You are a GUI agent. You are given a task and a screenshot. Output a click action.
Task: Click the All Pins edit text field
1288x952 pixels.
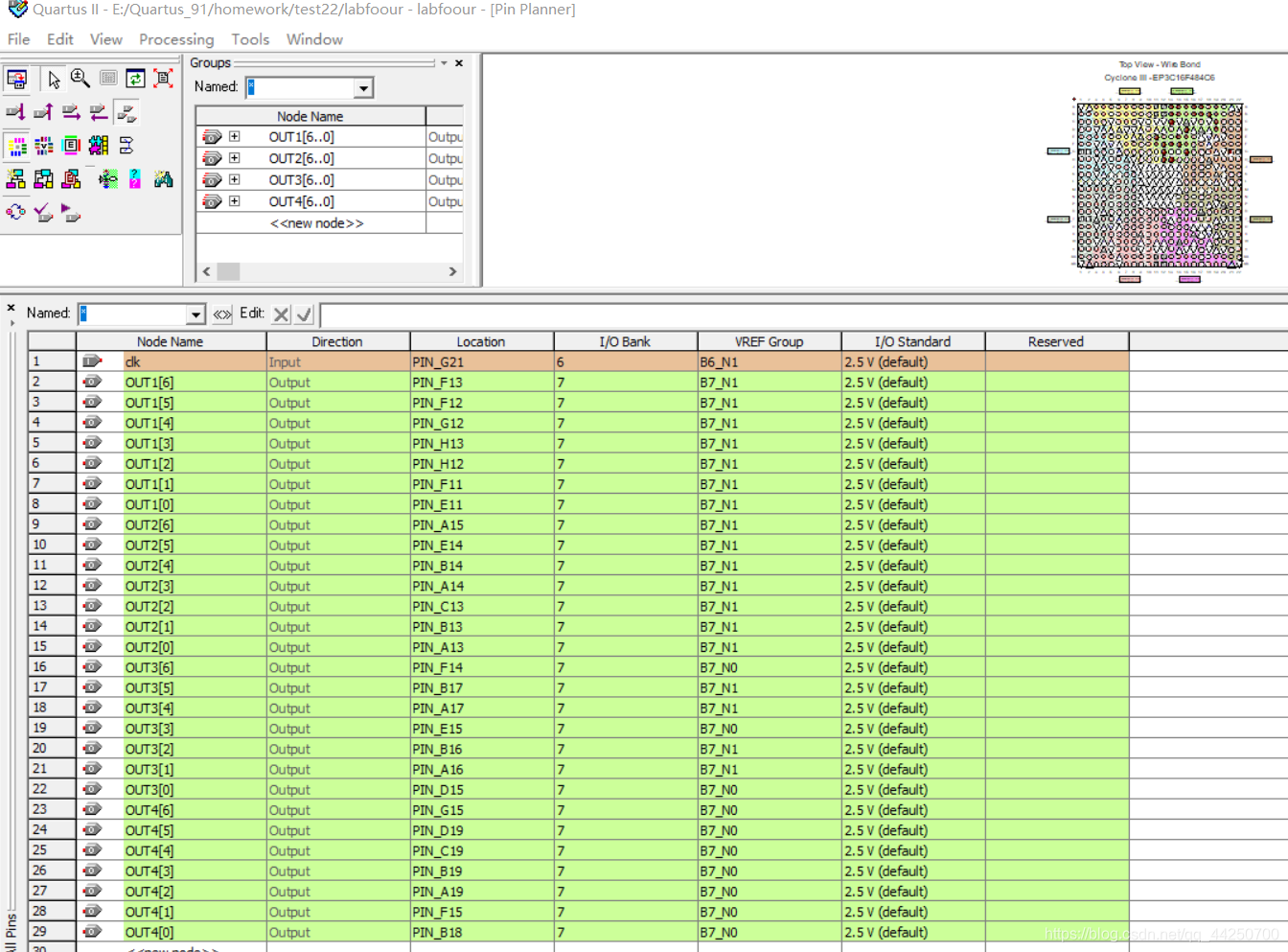[x=804, y=314]
